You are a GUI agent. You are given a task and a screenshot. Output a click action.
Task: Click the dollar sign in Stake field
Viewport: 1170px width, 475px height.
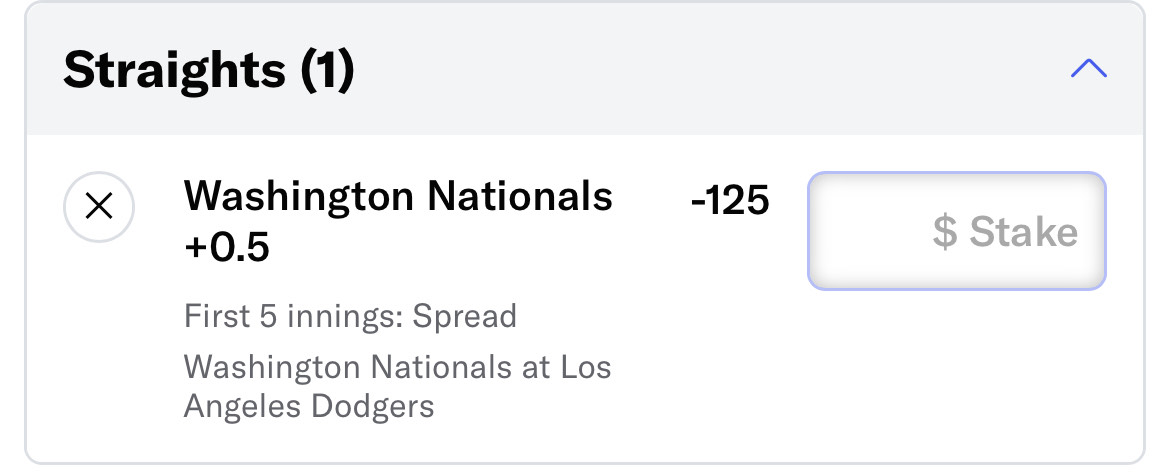945,231
